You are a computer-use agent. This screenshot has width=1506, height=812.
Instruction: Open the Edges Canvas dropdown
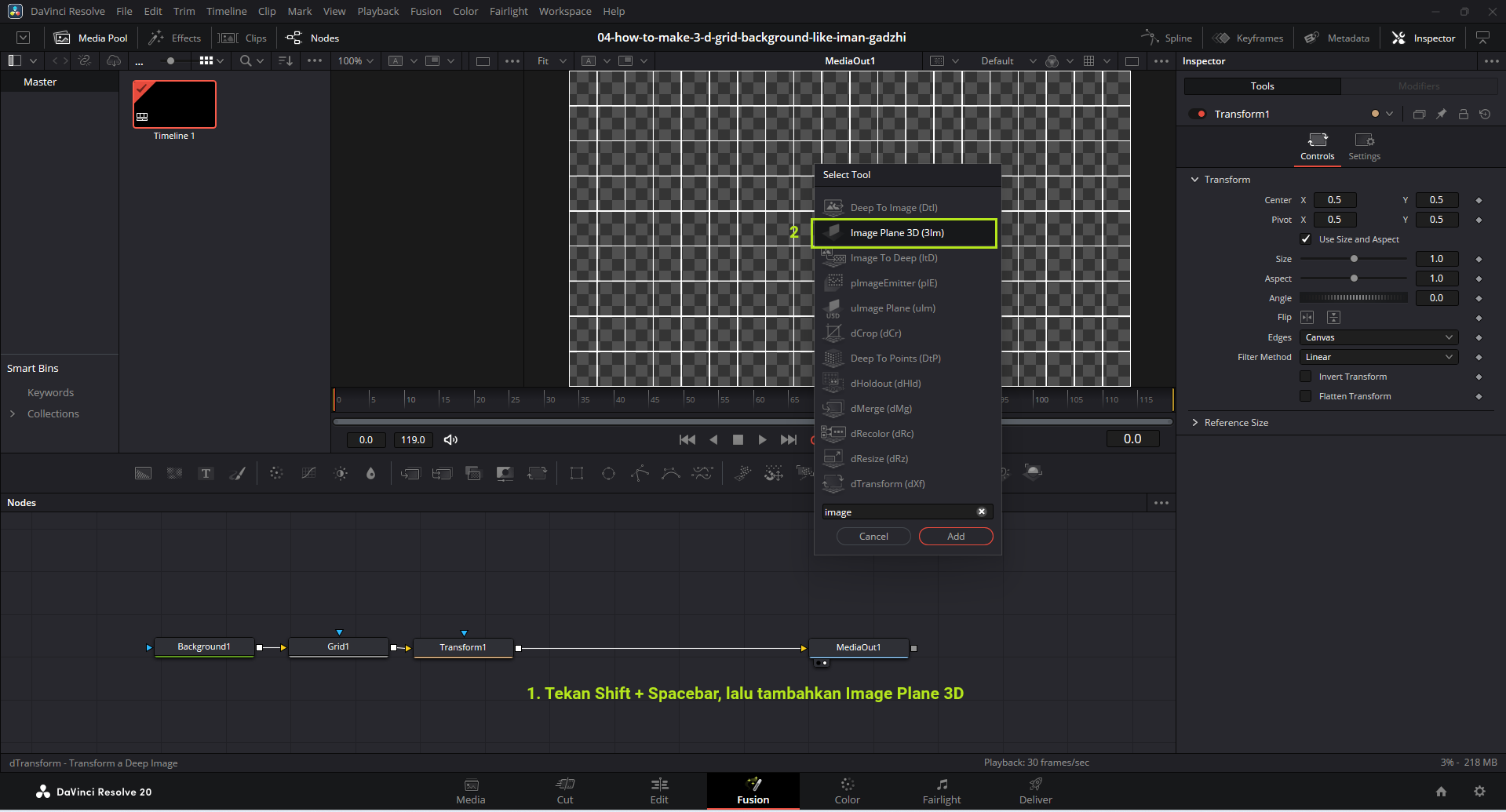pyautogui.click(x=1378, y=337)
